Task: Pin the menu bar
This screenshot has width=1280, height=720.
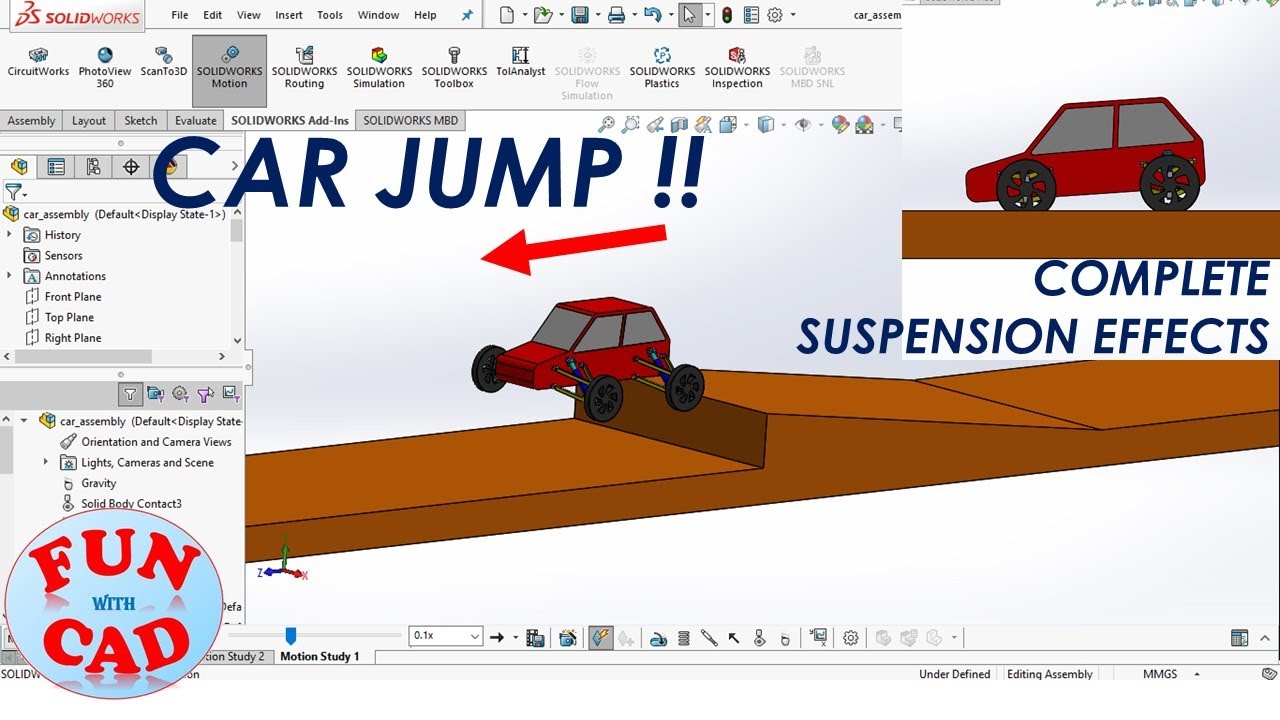Action: pos(467,15)
